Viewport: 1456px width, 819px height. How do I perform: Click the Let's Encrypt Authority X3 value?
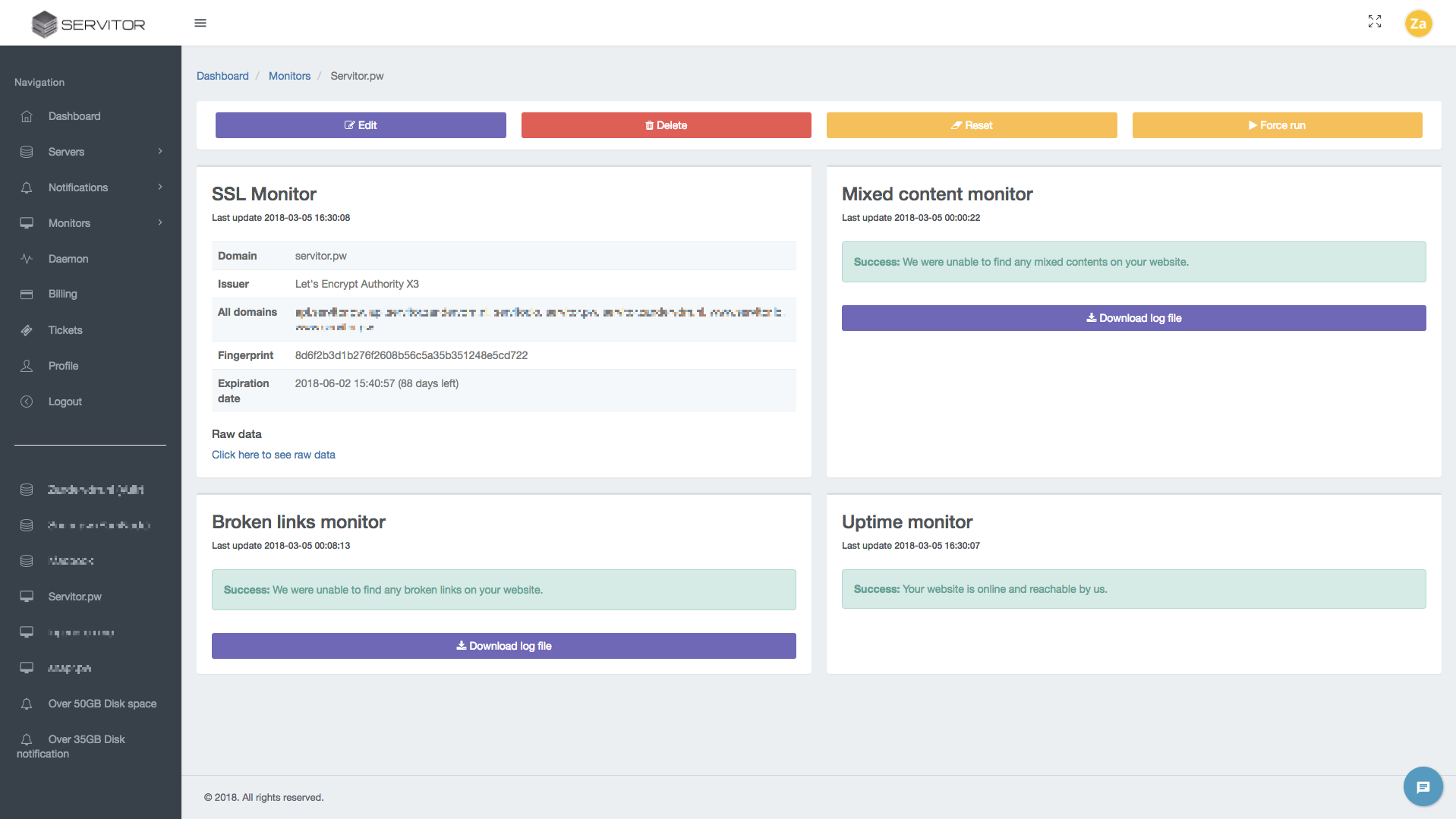pyautogui.click(x=357, y=284)
